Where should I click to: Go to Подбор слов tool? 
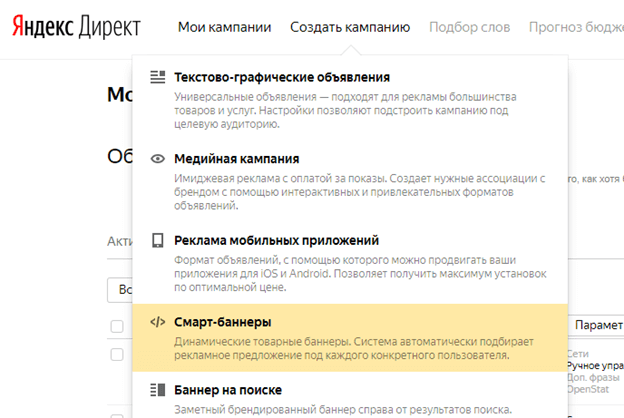coord(470,27)
